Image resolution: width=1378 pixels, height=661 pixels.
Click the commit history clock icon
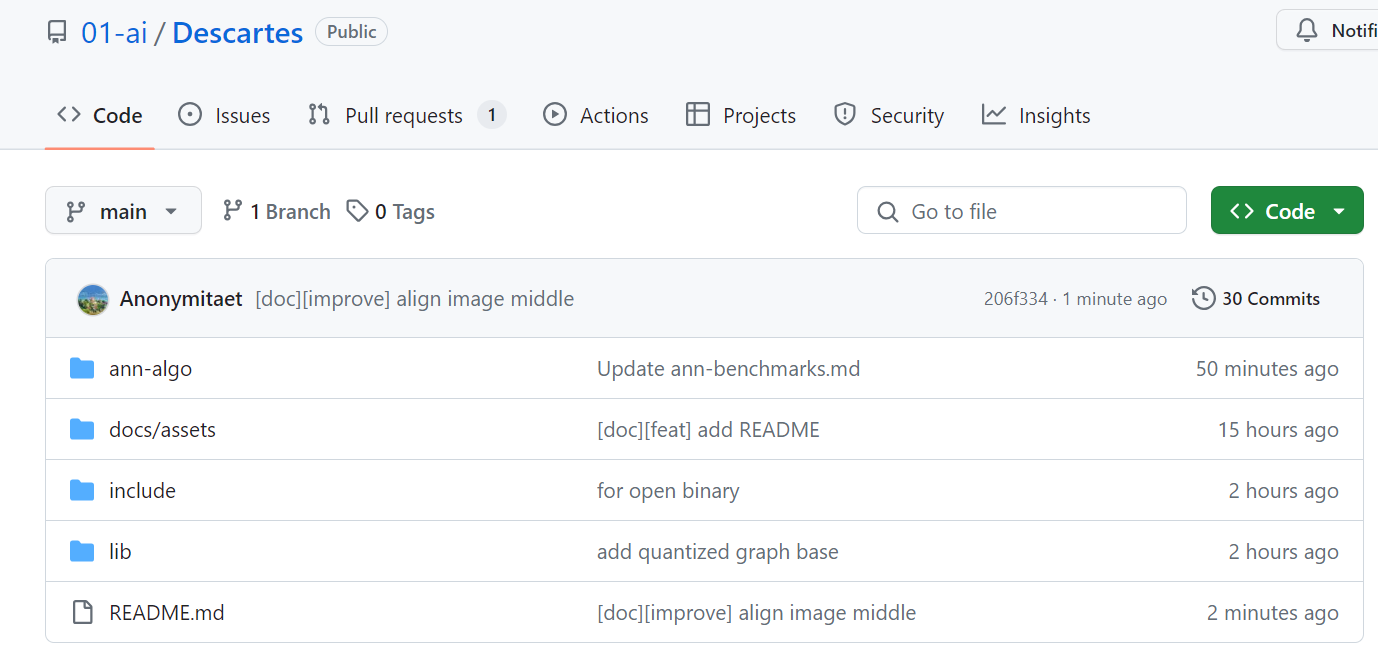point(1204,299)
